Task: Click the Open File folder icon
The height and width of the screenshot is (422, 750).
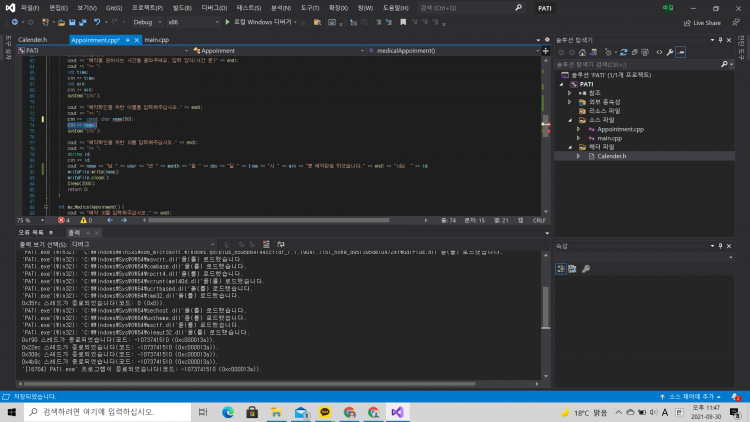Action: coord(61,22)
